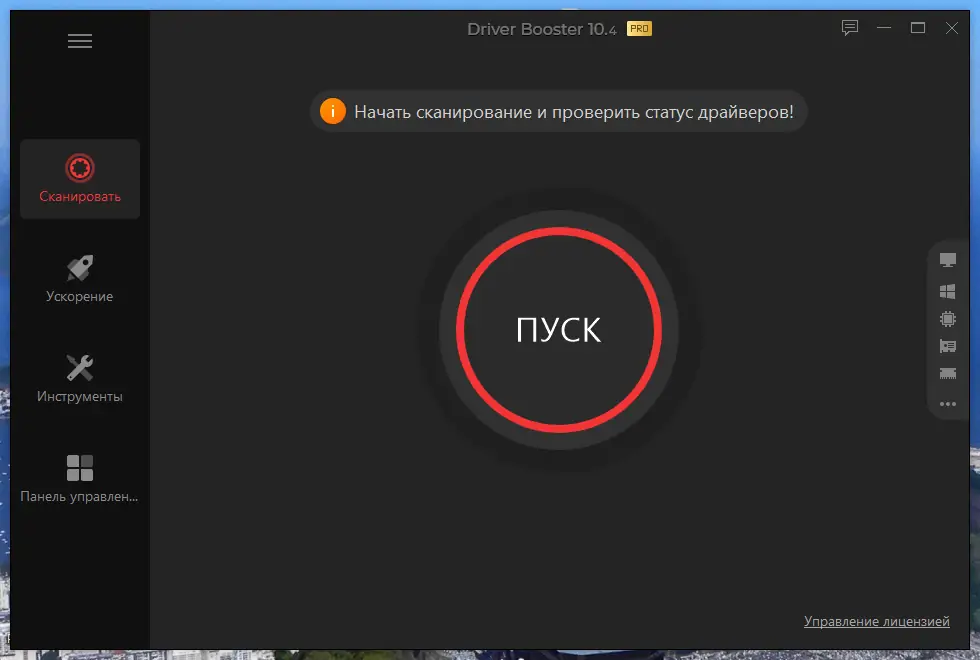Viewport: 980px width, 660px height.
Task: Select the graphics card icon
Action: pos(948,347)
